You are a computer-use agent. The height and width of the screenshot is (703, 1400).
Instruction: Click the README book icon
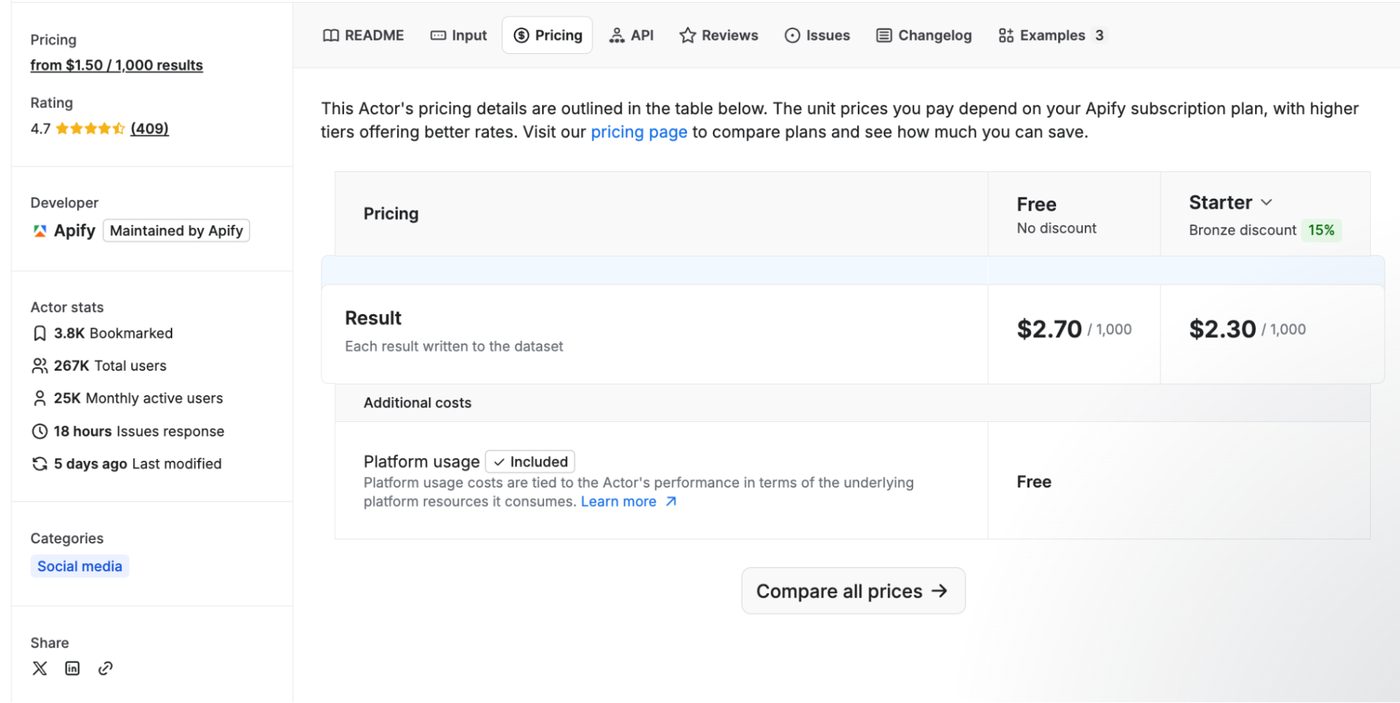coord(331,35)
